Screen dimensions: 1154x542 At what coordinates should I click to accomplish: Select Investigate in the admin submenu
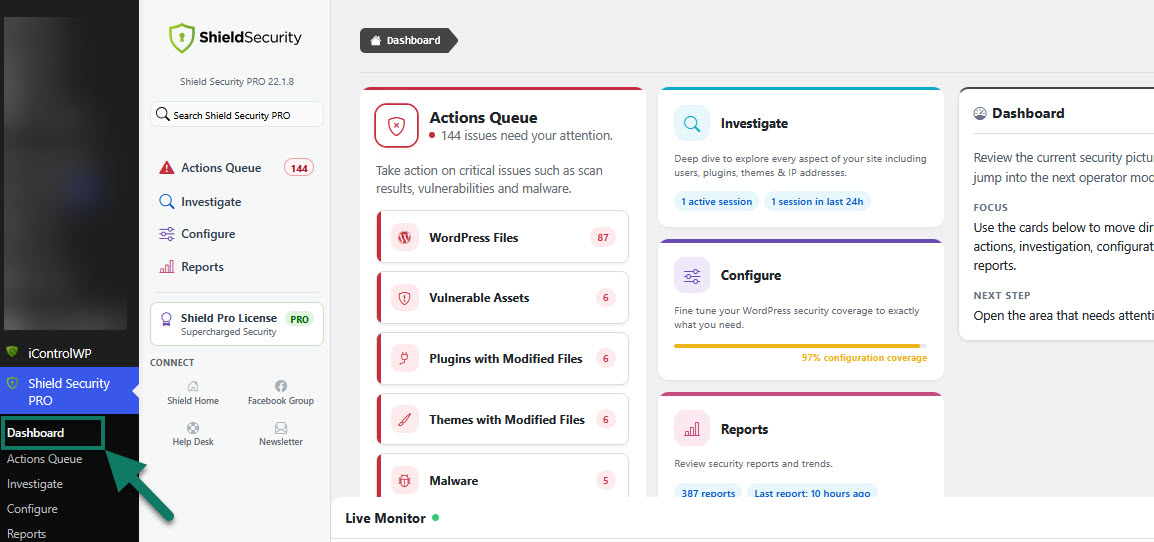35,484
